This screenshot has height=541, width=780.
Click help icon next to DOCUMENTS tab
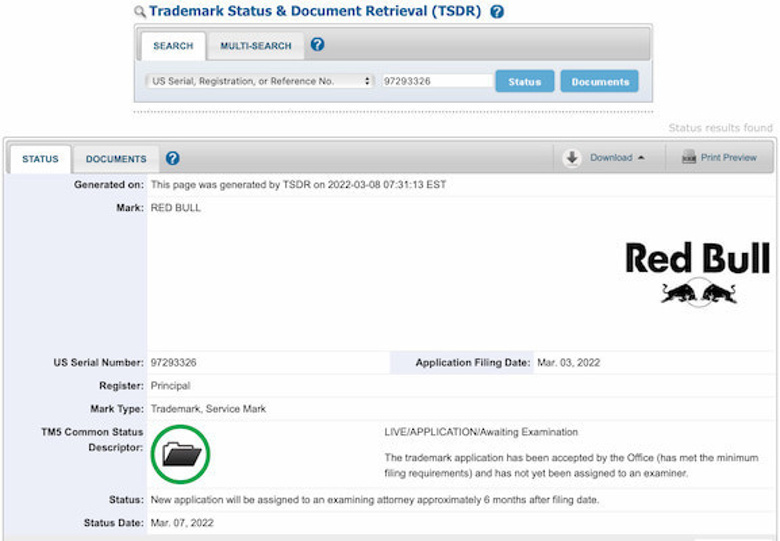172,158
